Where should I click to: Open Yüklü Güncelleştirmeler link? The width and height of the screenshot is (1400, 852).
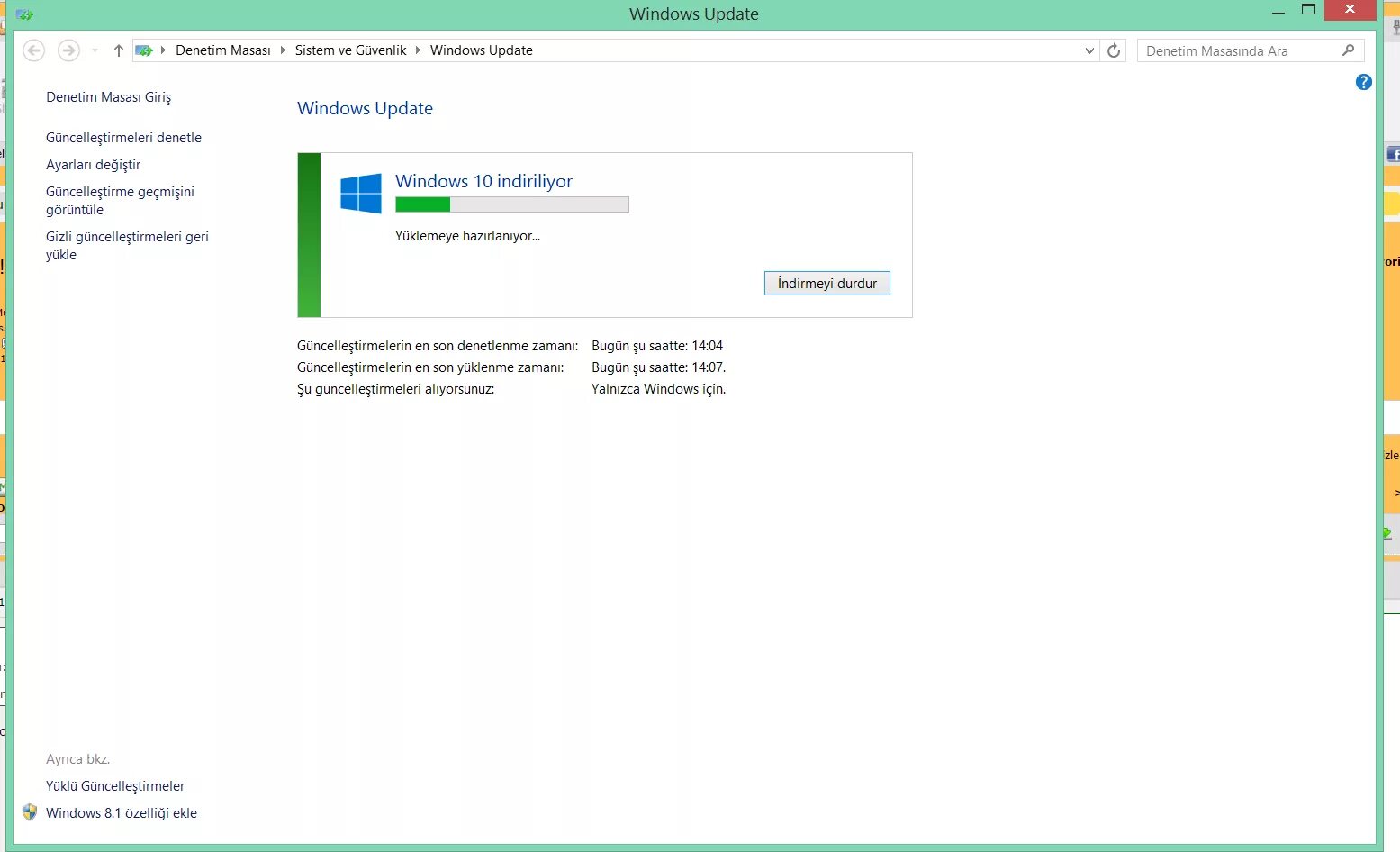pos(115,786)
